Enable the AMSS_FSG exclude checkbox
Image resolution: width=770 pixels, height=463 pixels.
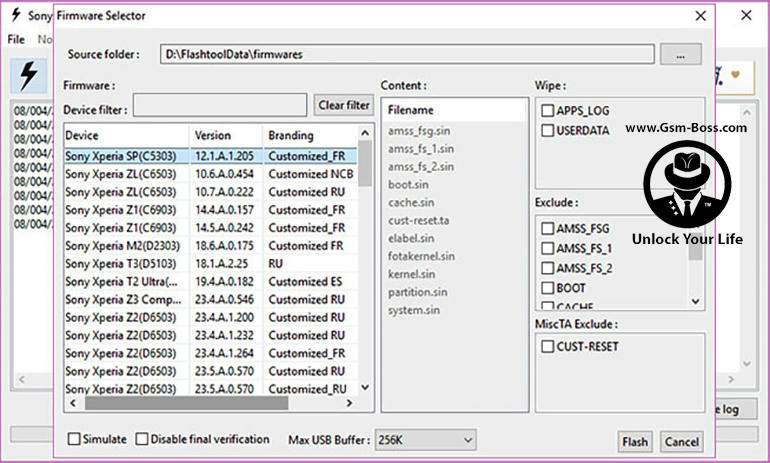[x=548, y=228]
